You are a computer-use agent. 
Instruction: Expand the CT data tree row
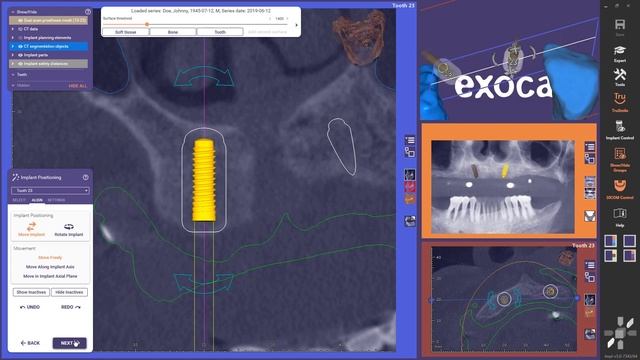pos(13,29)
